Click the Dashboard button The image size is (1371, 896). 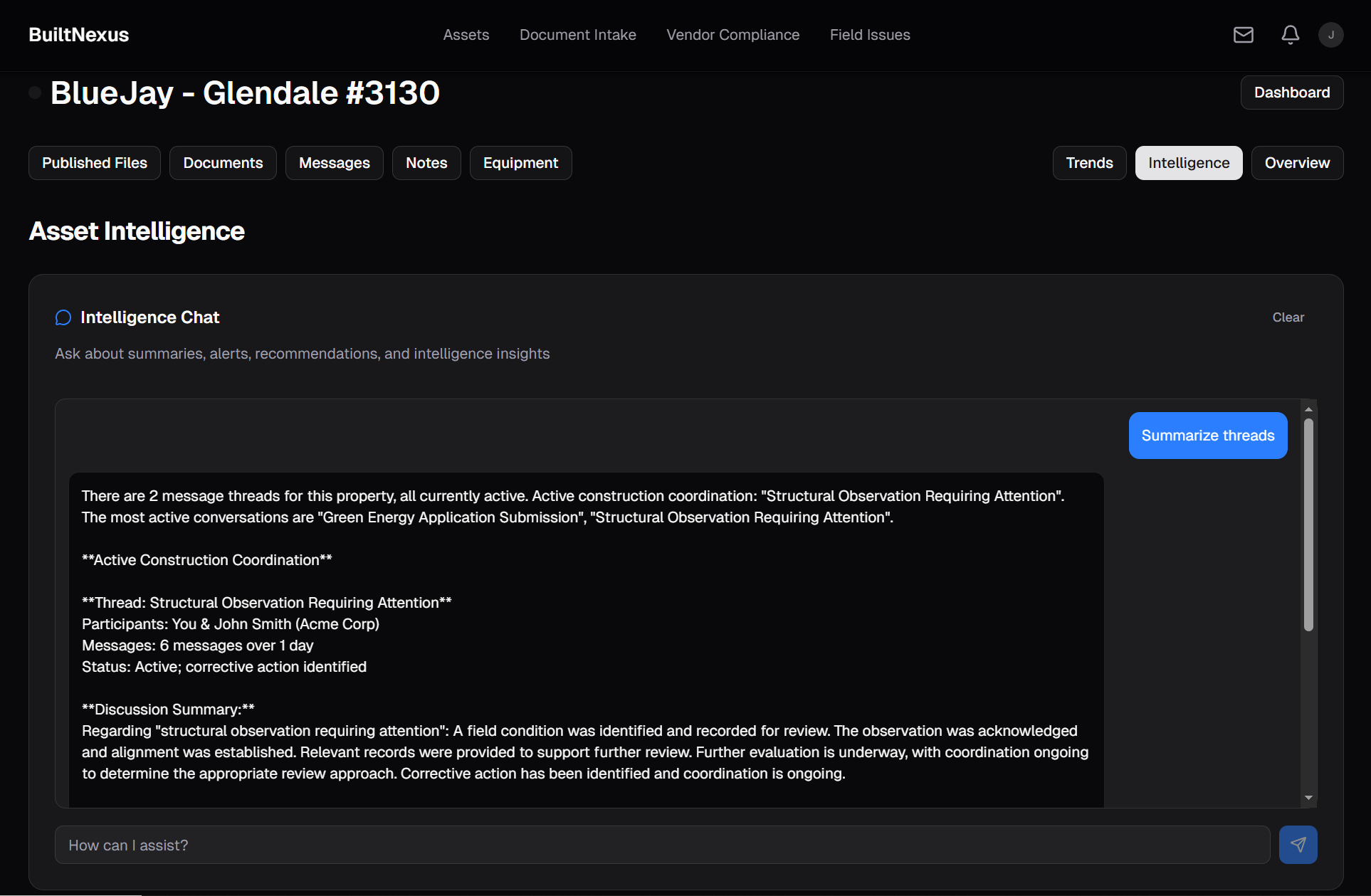(1291, 93)
